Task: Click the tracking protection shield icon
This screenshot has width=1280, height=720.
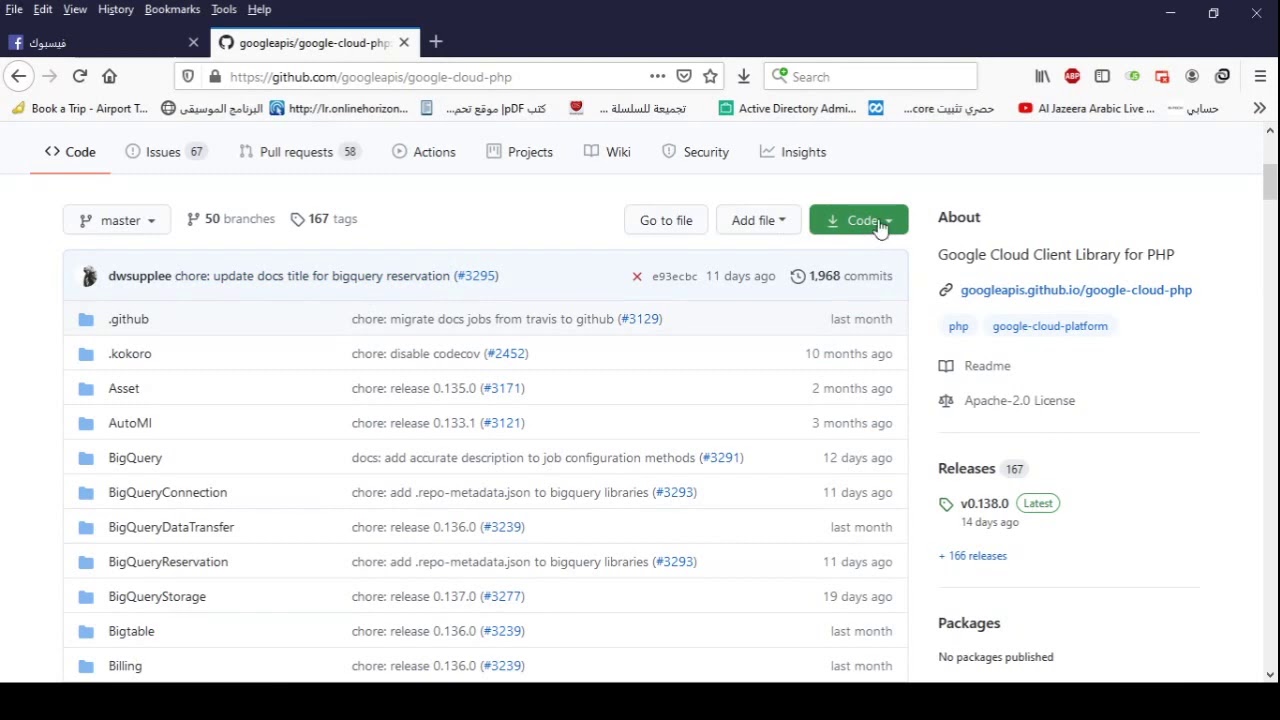Action: [188, 77]
